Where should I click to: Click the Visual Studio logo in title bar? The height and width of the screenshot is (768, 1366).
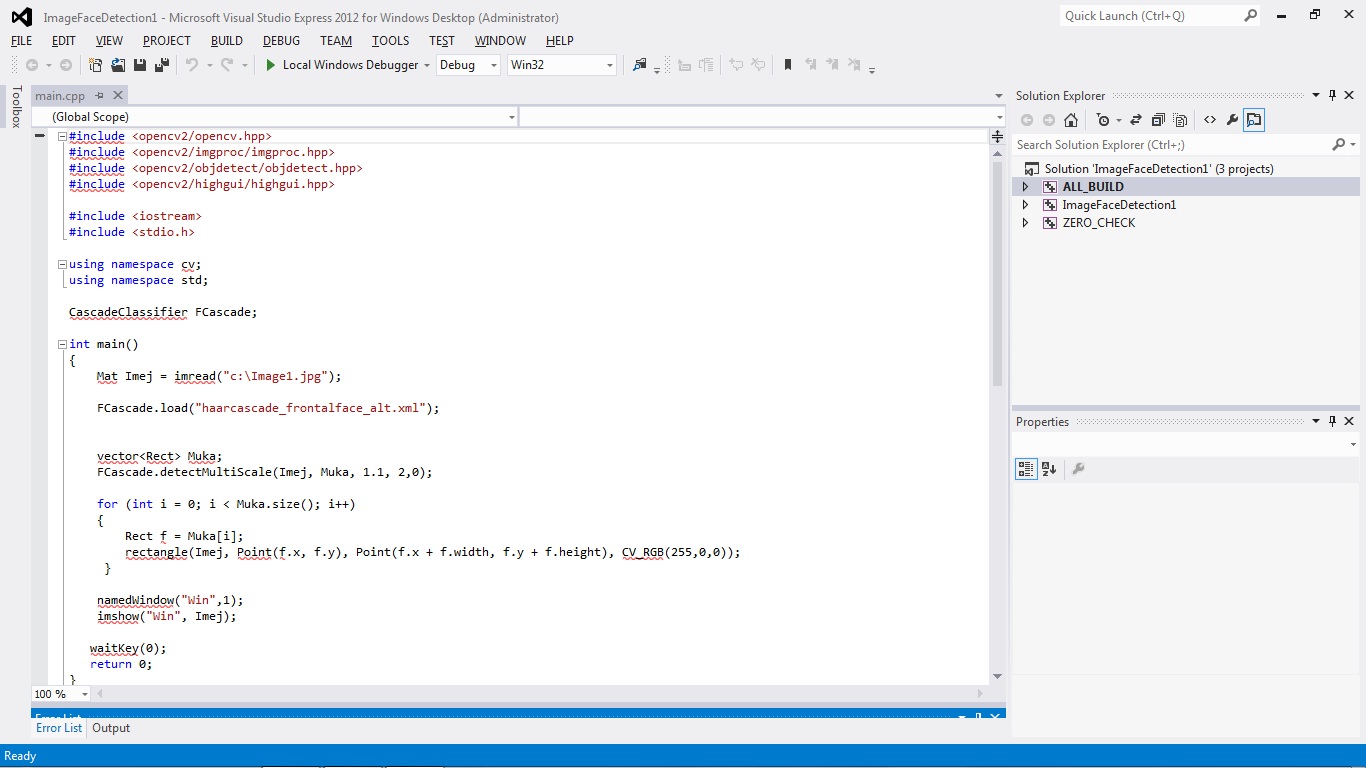click(x=20, y=17)
